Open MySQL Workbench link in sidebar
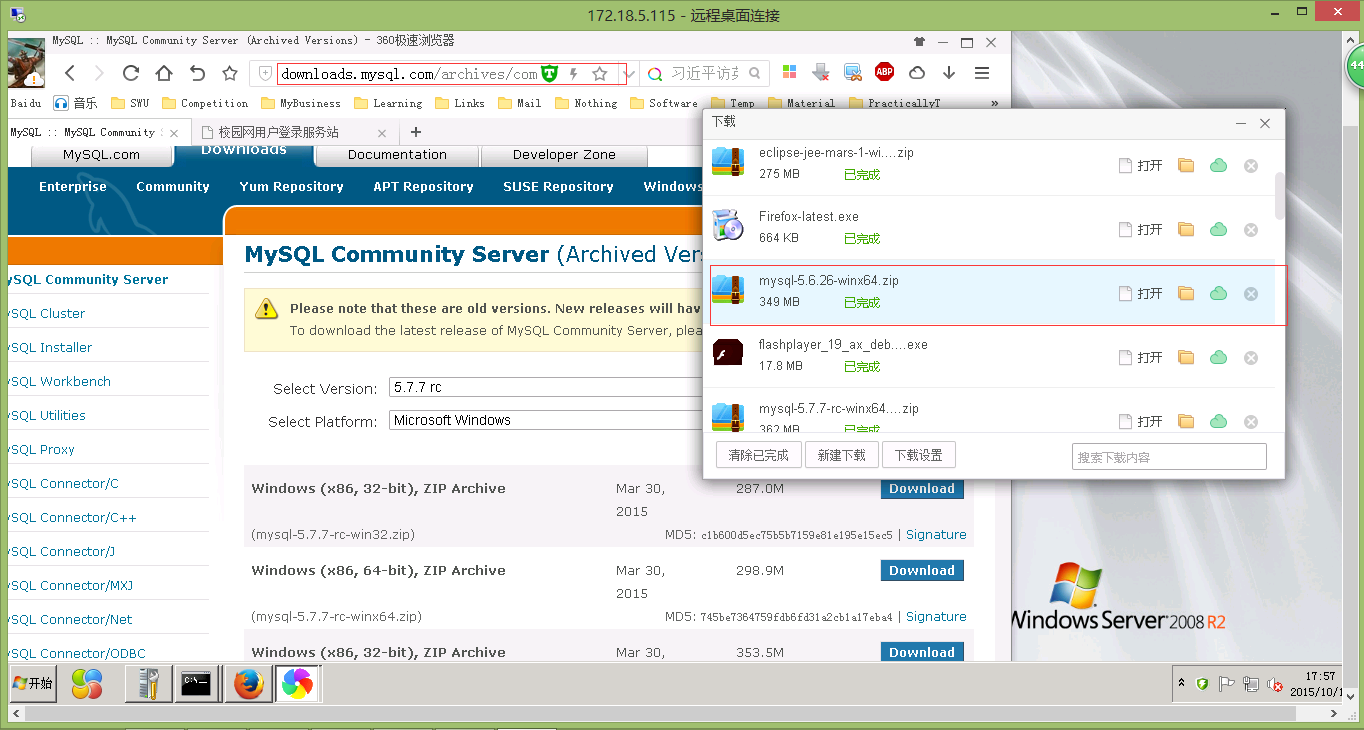 (59, 381)
